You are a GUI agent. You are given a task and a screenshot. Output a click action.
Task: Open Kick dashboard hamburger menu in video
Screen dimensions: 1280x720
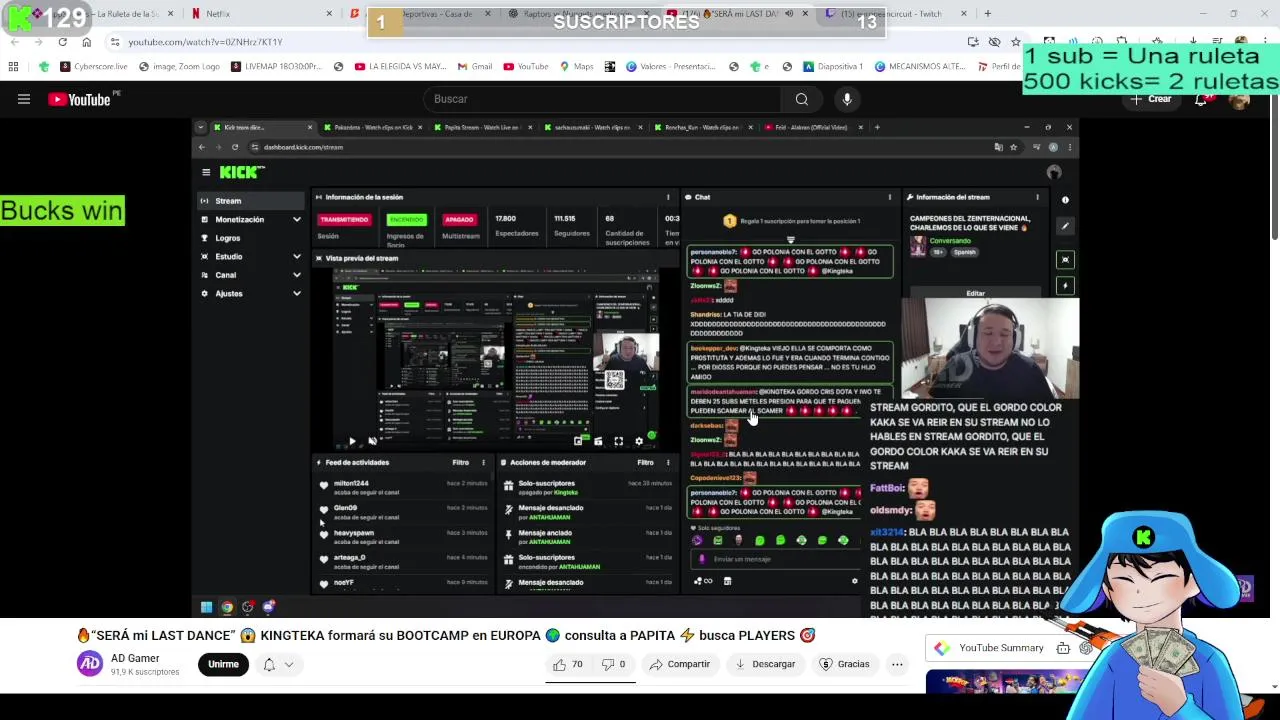[x=206, y=172]
